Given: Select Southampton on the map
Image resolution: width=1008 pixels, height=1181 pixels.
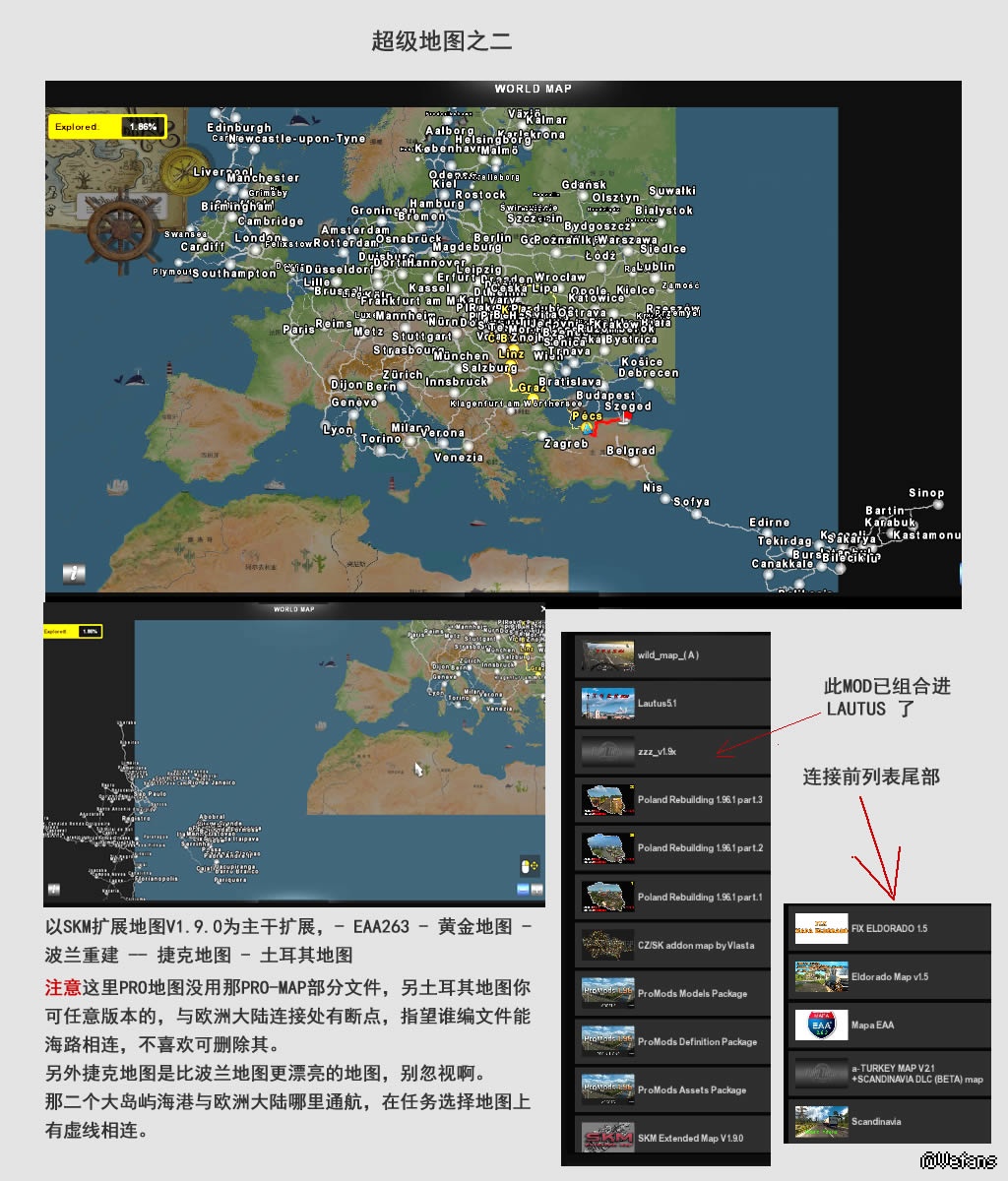Looking at the screenshot, I should pos(234,274).
